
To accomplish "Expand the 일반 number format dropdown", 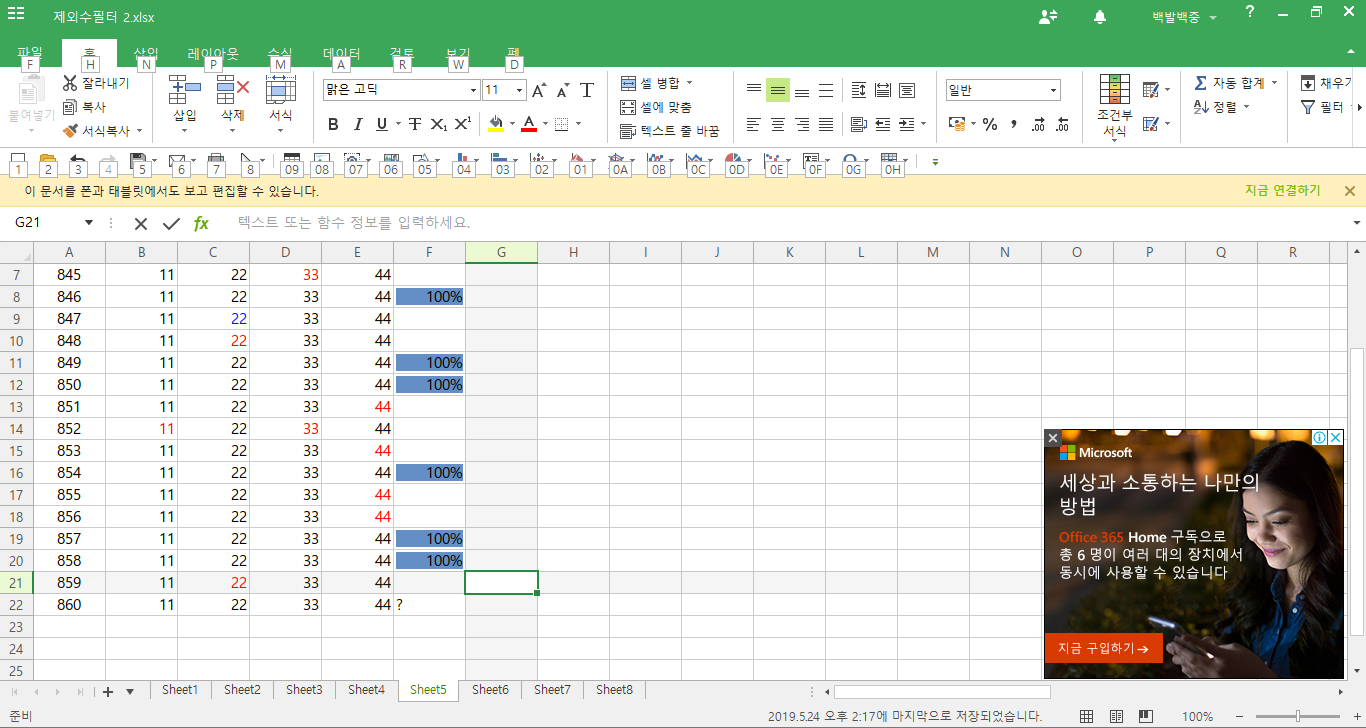I will (x=1053, y=90).
